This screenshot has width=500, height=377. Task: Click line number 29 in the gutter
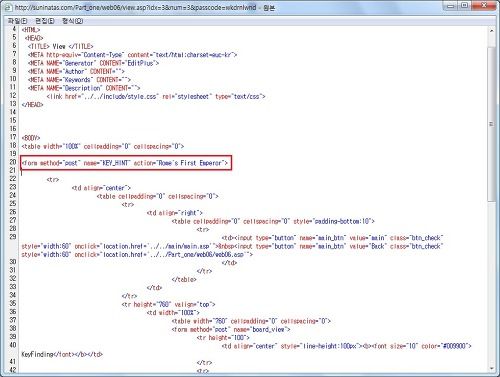pyautogui.click(x=13, y=237)
